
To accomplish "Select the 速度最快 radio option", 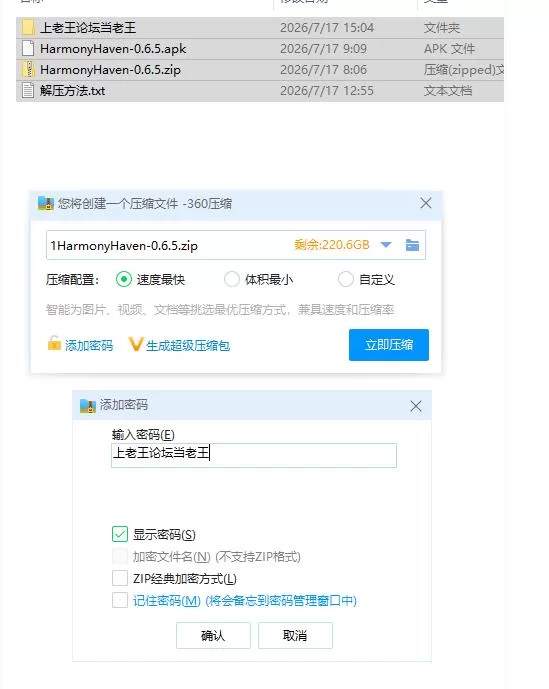I will click(124, 279).
